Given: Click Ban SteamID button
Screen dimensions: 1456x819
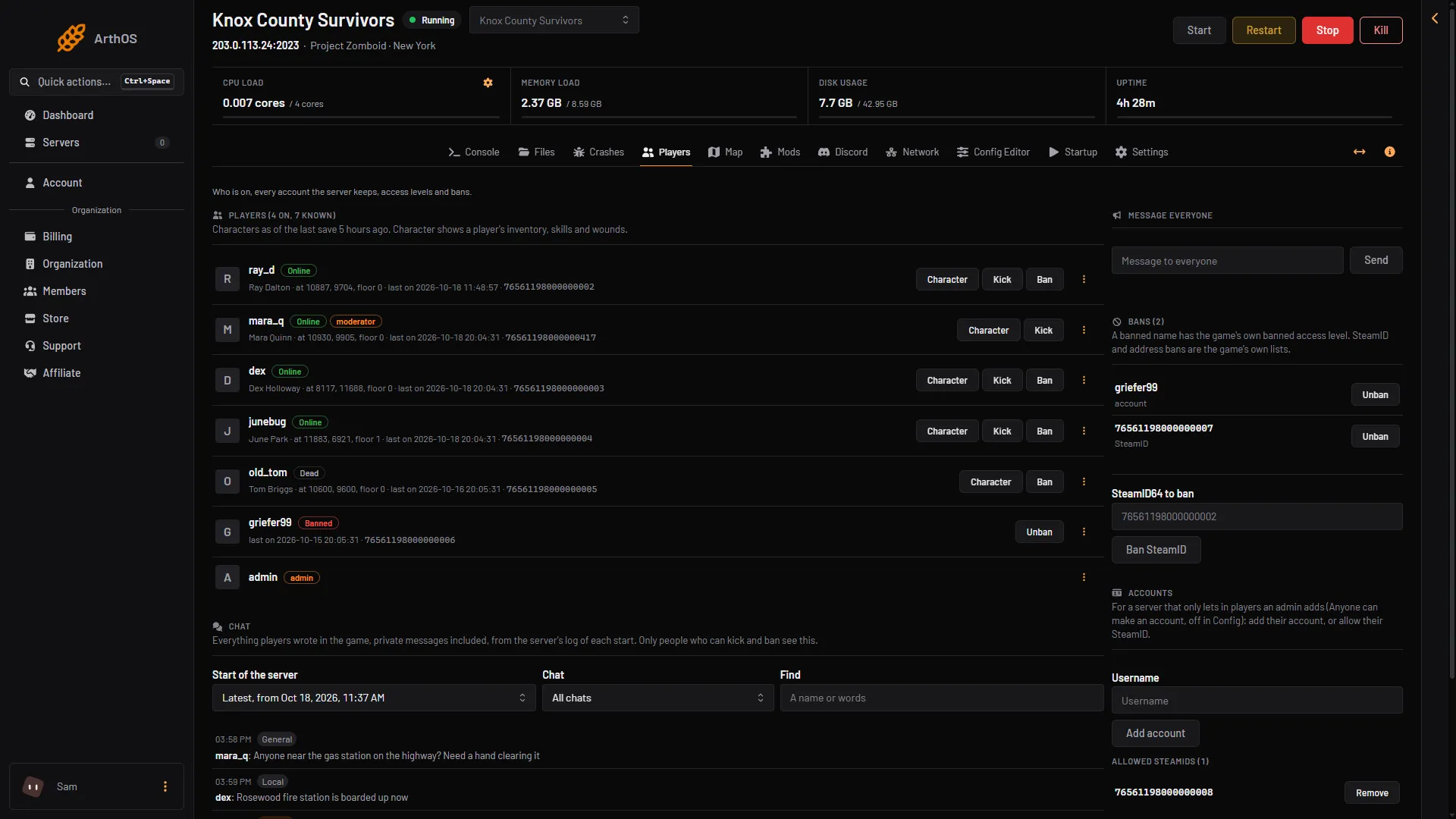Looking at the screenshot, I should 1156,550.
